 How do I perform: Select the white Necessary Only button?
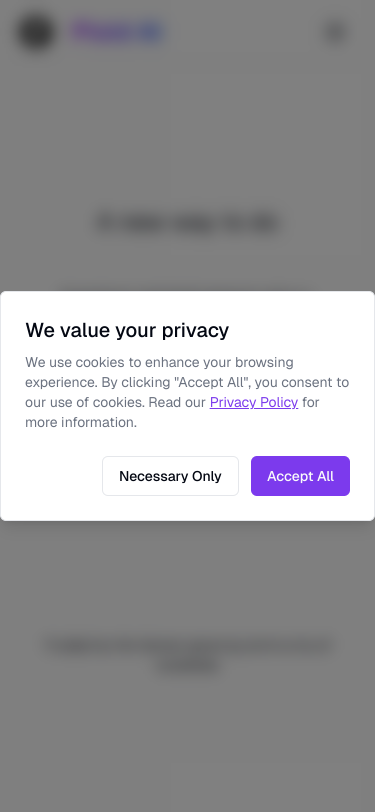pos(170,476)
